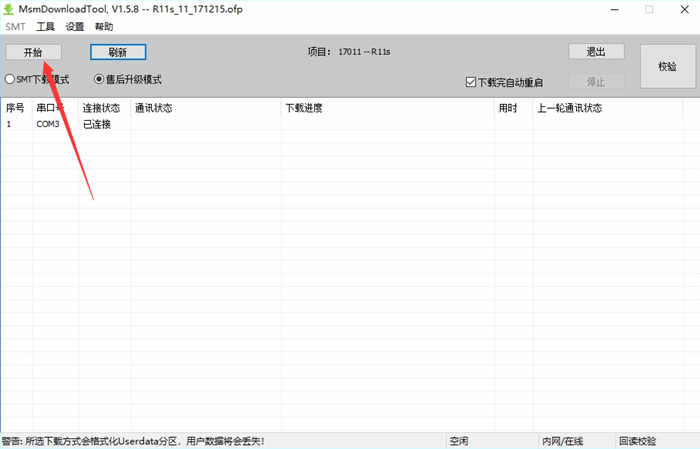Click the 序号 column header
Viewport: 700px width, 449px height.
pyautogui.click(x=16, y=108)
